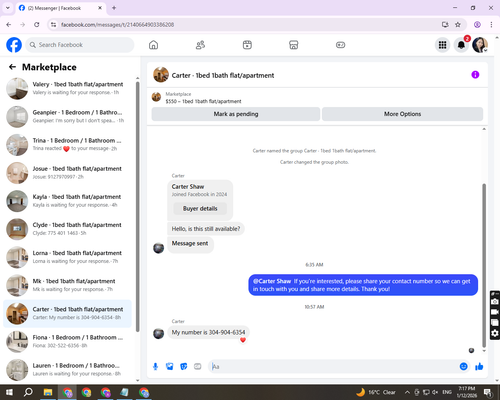This screenshot has width=500, height=400.
Task: Go back with browser back arrow
Action: click(9, 25)
